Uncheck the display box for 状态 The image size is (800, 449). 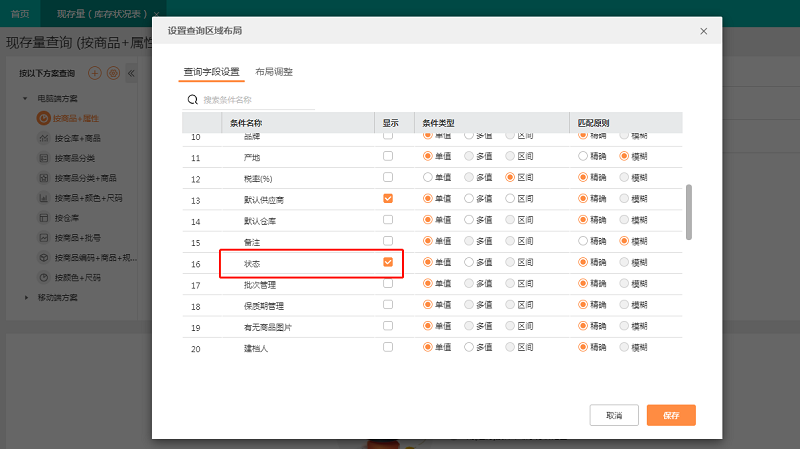click(388, 262)
